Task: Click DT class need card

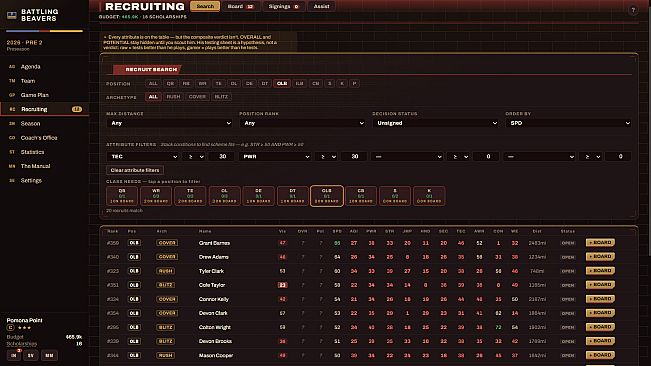Action: coord(293,196)
